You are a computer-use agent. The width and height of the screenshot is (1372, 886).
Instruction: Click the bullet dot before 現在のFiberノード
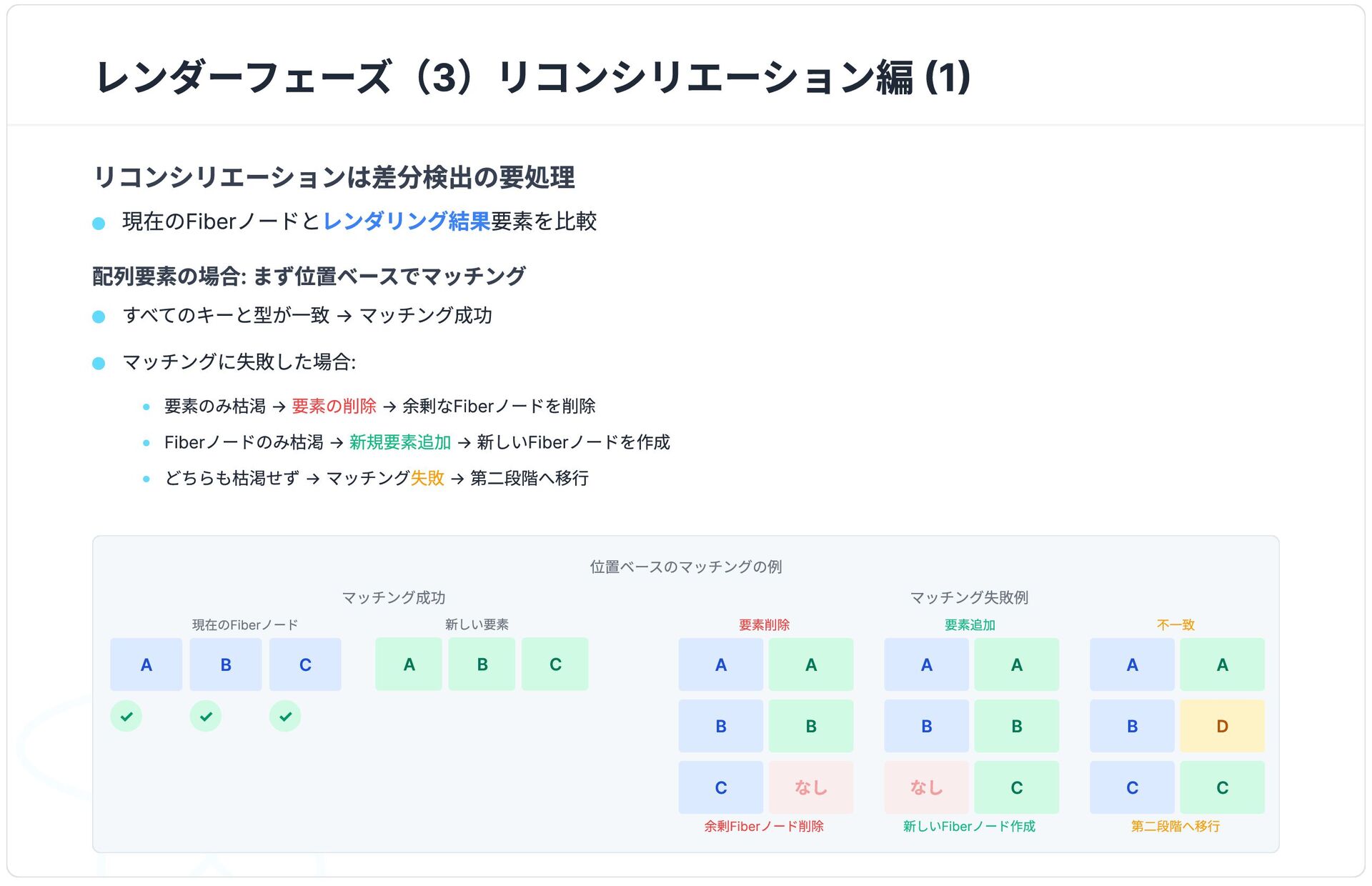(99, 224)
